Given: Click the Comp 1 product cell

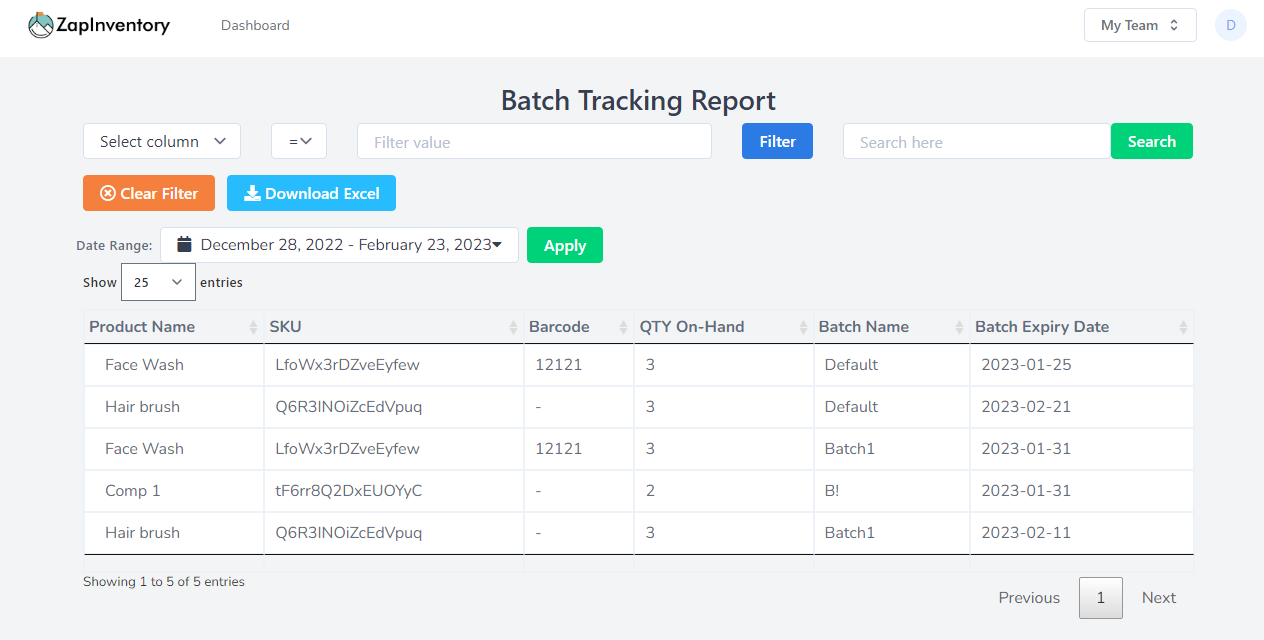Looking at the screenshot, I should click(174, 491).
